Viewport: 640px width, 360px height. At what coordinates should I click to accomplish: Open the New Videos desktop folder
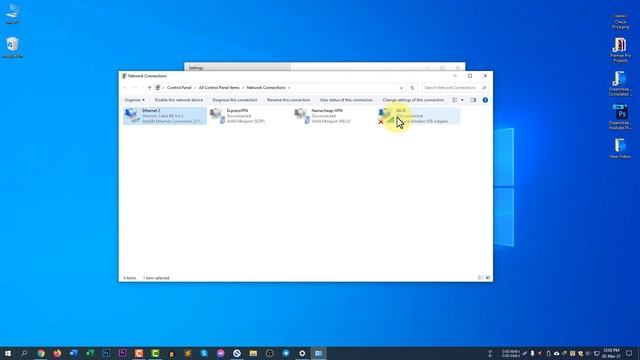tap(620, 148)
